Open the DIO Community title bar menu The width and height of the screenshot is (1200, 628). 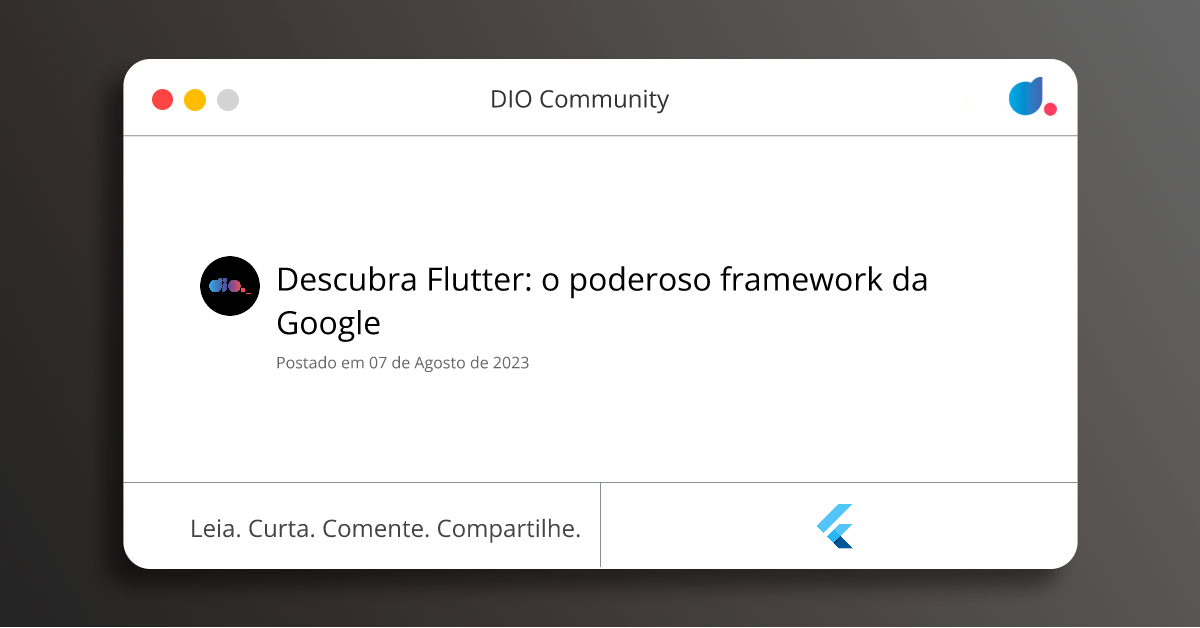(580, 99)
